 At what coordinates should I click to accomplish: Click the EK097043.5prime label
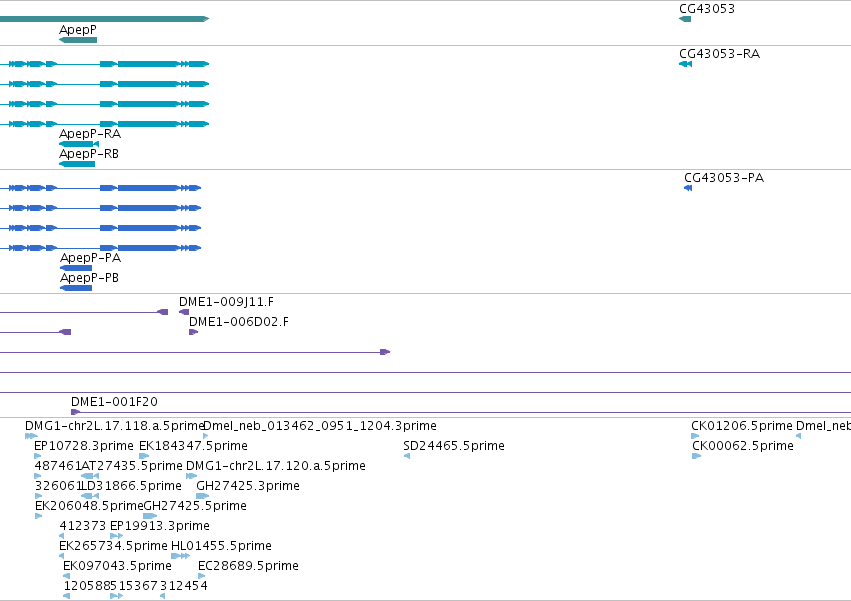tap(117, 566)
